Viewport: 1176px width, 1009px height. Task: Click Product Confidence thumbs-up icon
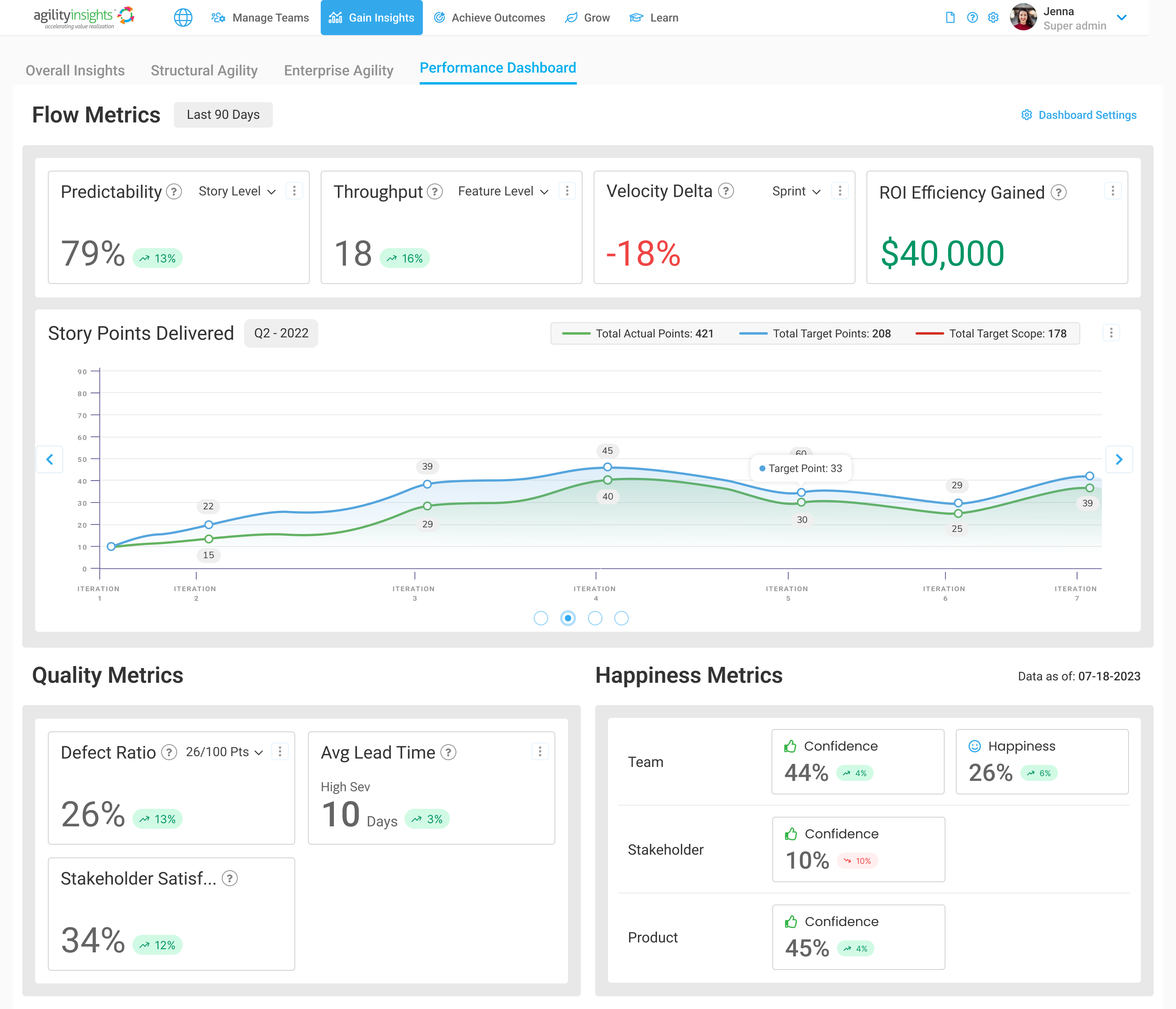[791, 922]
